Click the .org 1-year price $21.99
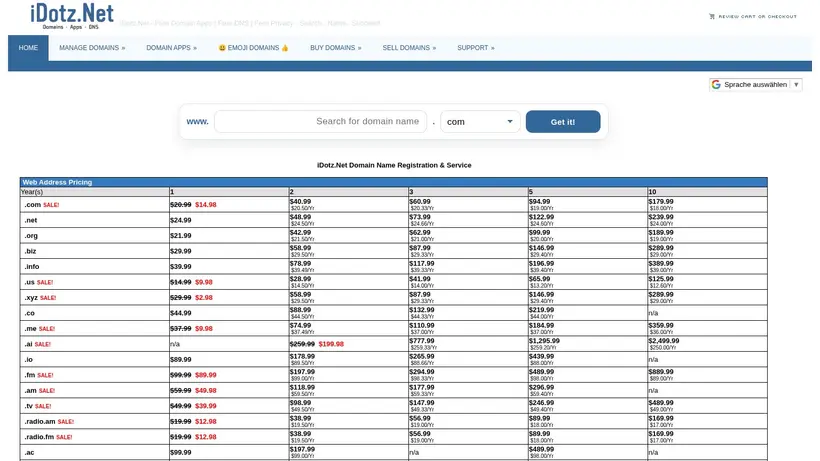The width and height of the screenshot is (820, 461). [x=180, y=236]
